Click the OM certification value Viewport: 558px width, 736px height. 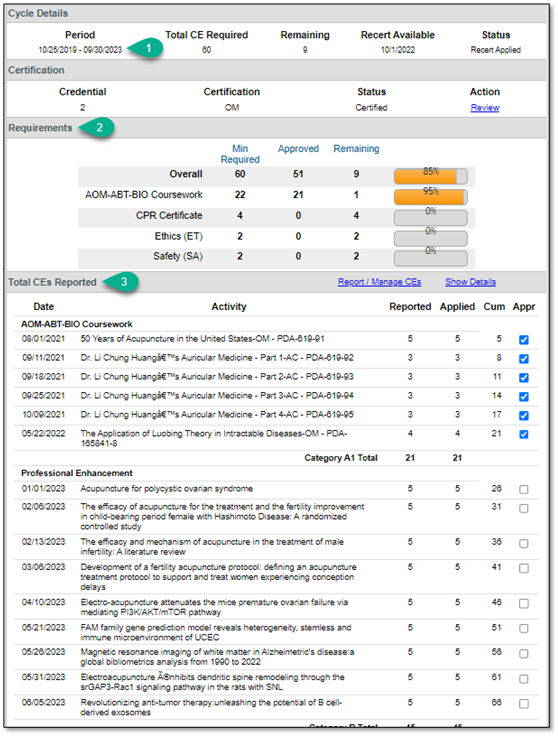(x=232, y=107)
